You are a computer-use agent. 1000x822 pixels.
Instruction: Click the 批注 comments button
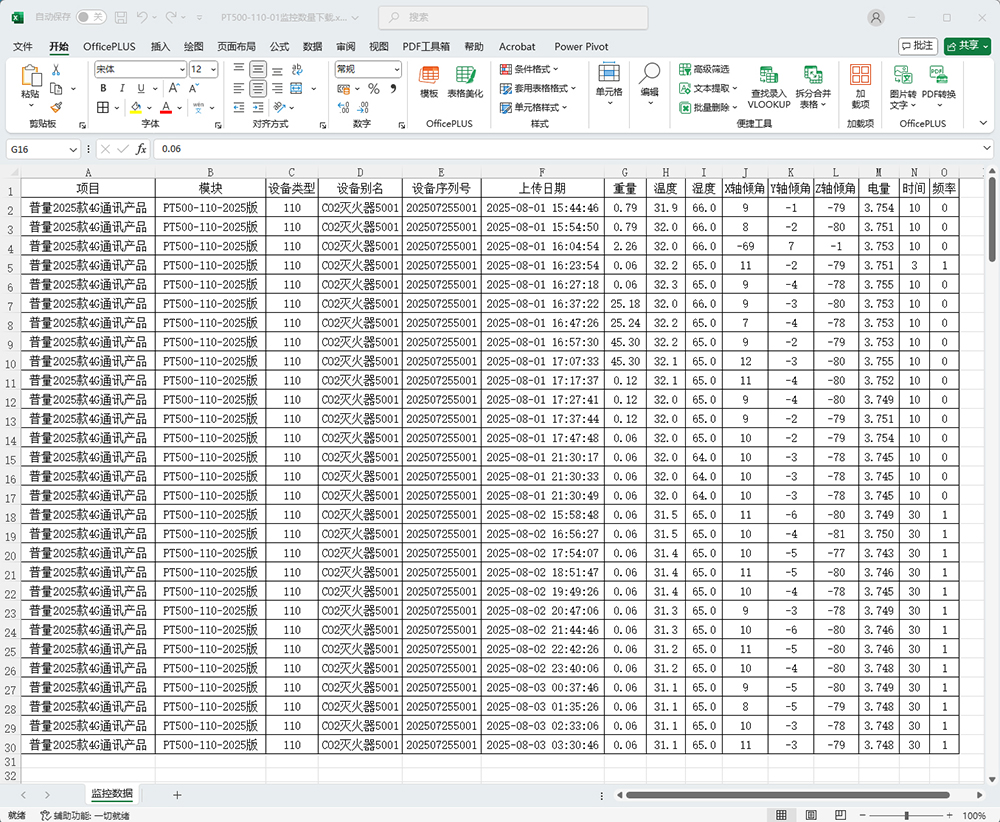[x=917, y=45]
